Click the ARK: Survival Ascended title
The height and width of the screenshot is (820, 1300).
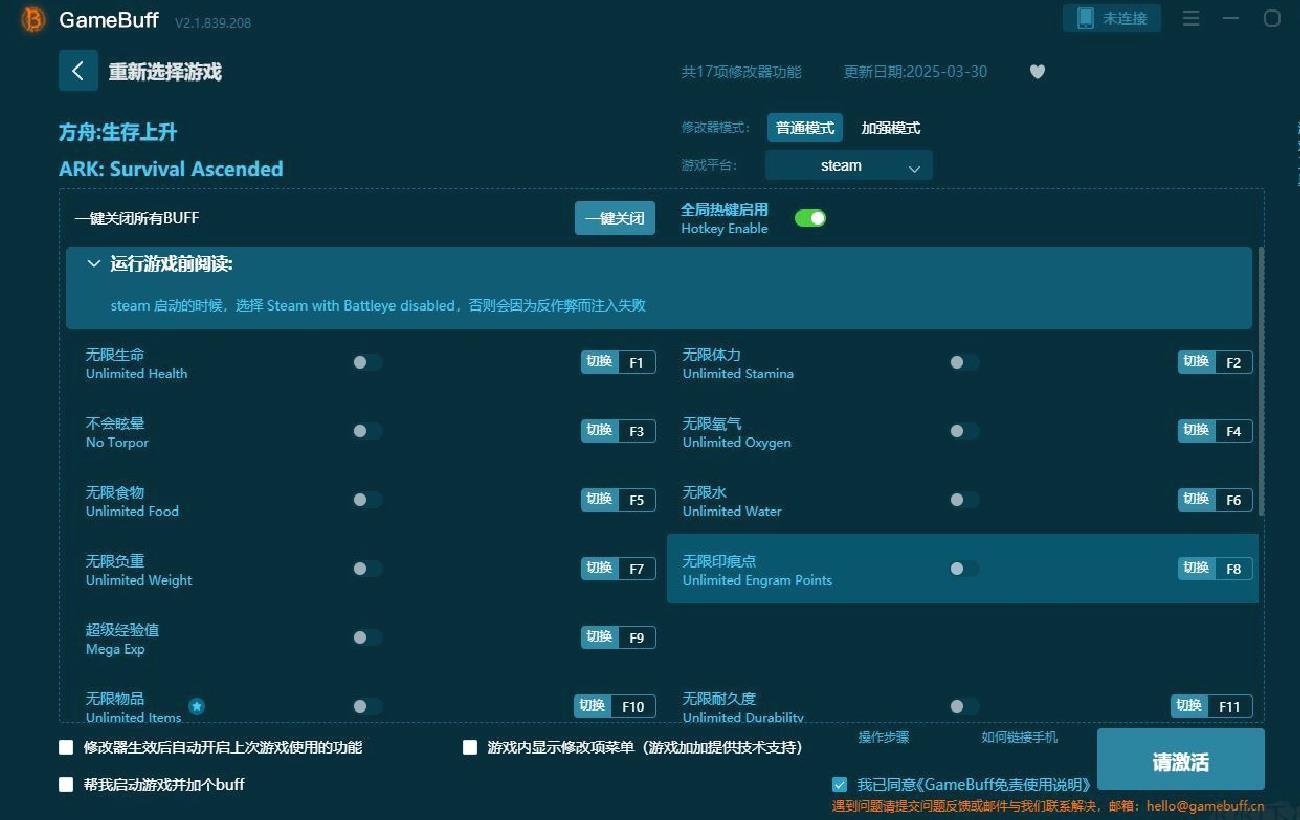[171, 169]
